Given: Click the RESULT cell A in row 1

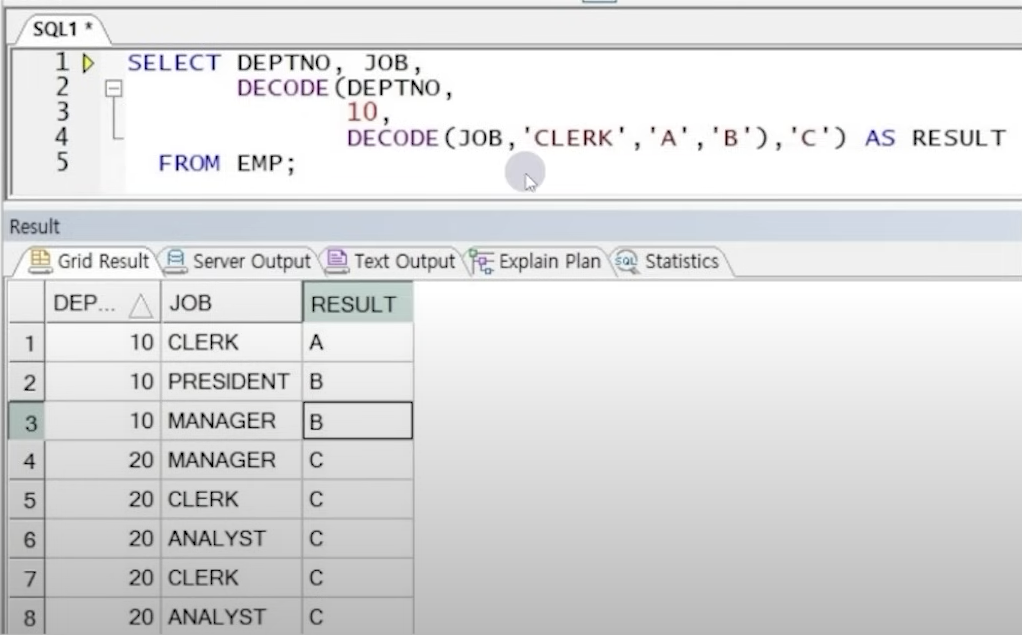Looking at the screenshot, I should tap(358, 342).
